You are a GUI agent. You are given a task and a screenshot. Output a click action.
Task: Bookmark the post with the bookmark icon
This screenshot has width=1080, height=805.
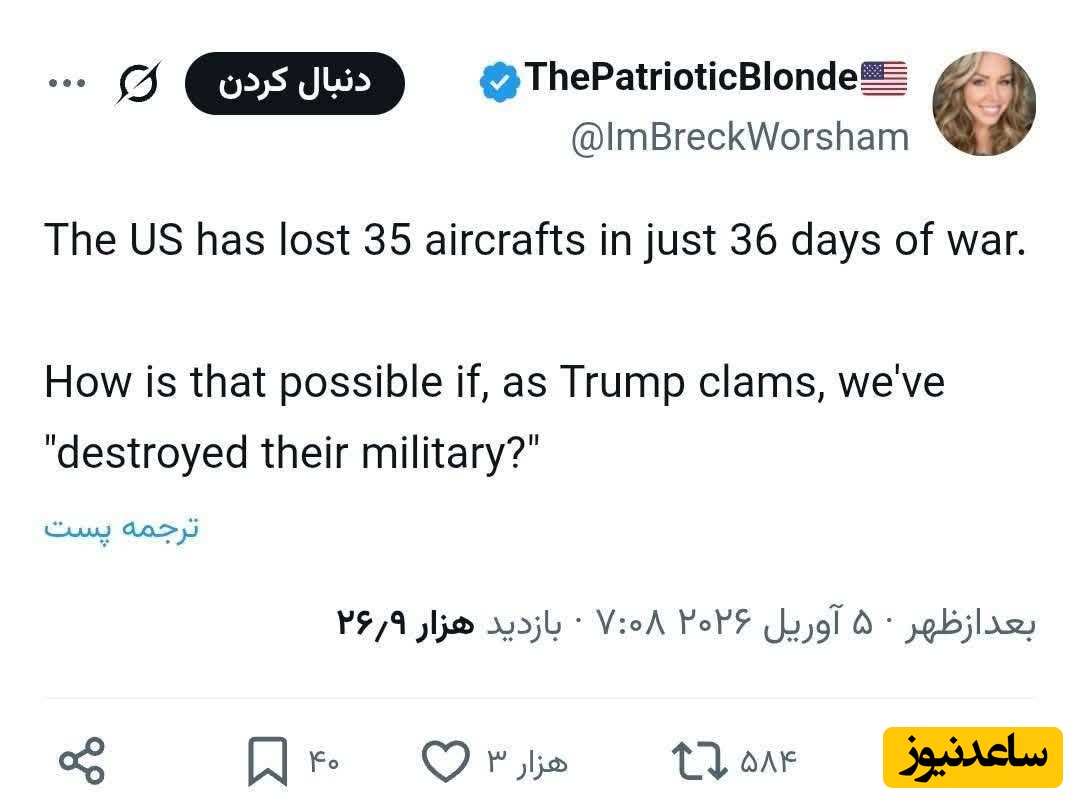click(x=267, y=762)
